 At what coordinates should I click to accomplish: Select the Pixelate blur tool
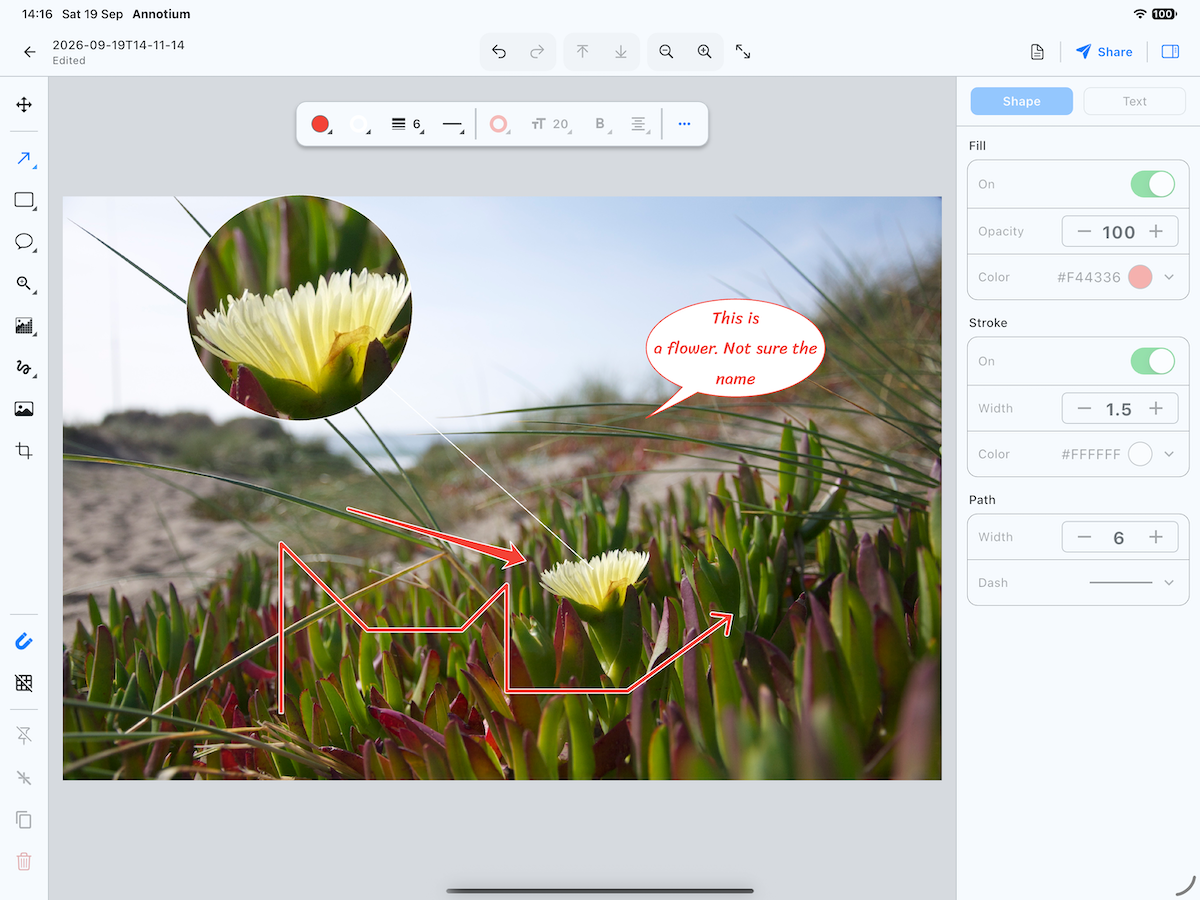[x=24, y=326]
